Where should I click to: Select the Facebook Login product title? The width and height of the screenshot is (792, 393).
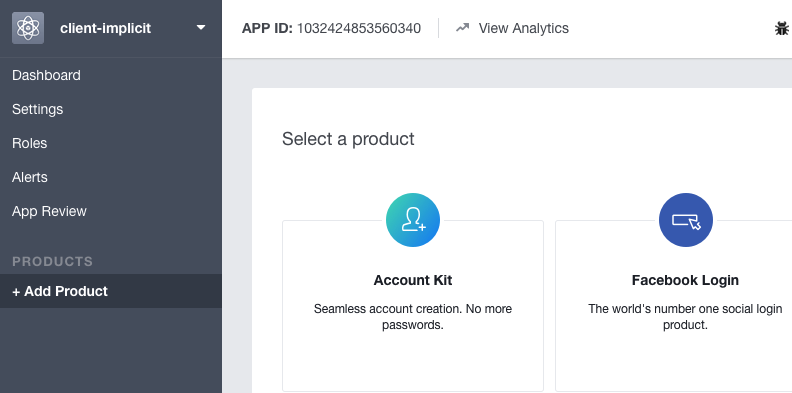click(x=685, y=280)
